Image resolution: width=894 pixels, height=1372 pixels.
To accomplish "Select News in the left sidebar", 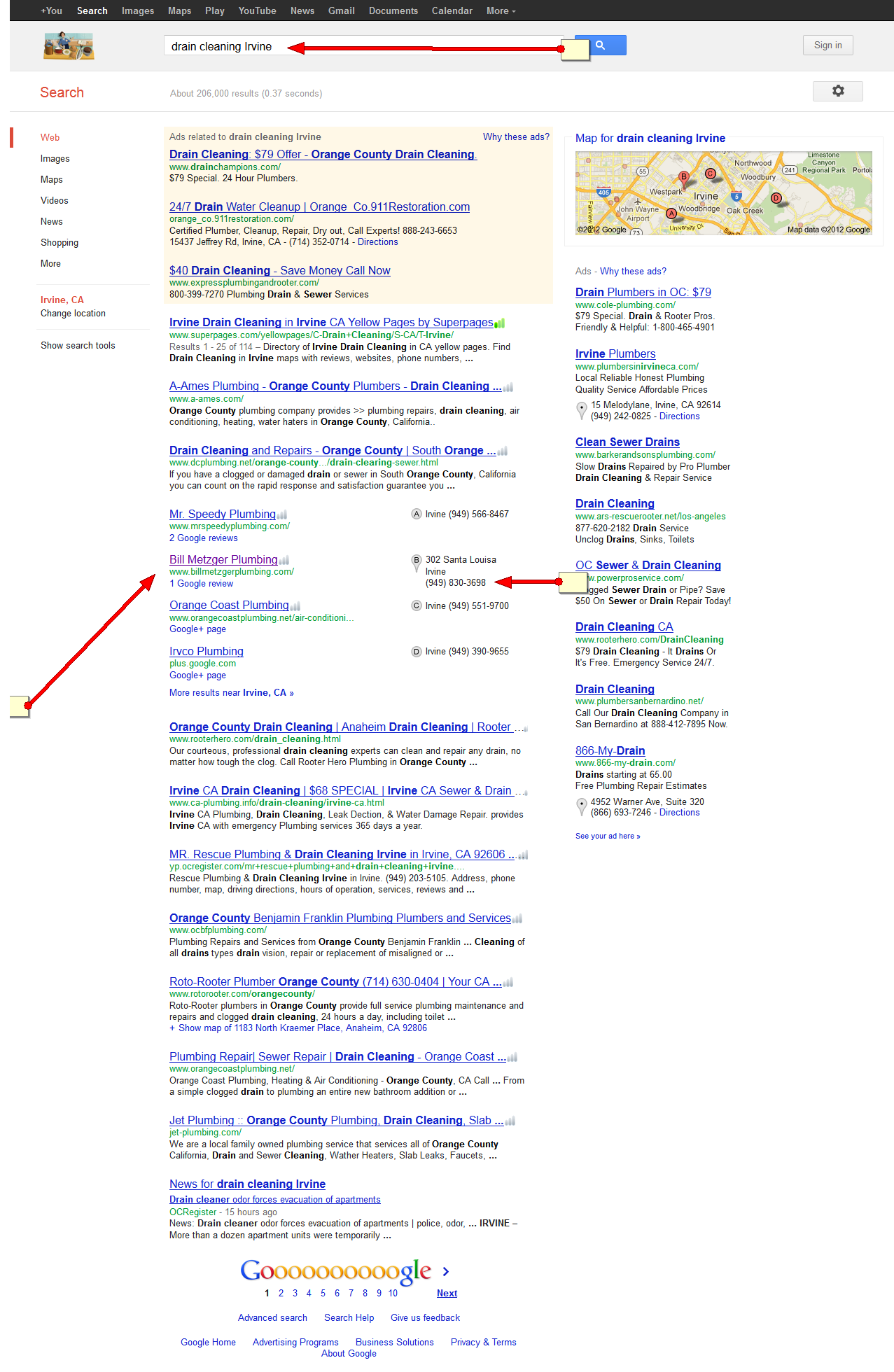I will coord(52,222).
